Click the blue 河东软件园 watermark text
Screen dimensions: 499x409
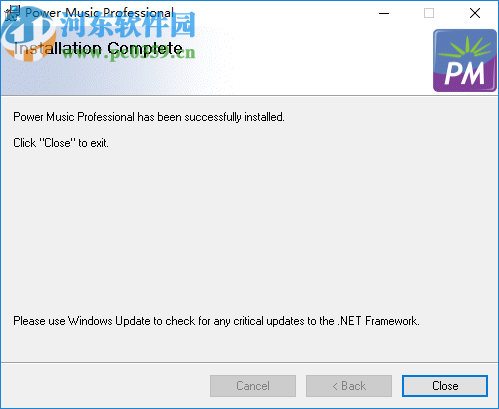(128, 25)
